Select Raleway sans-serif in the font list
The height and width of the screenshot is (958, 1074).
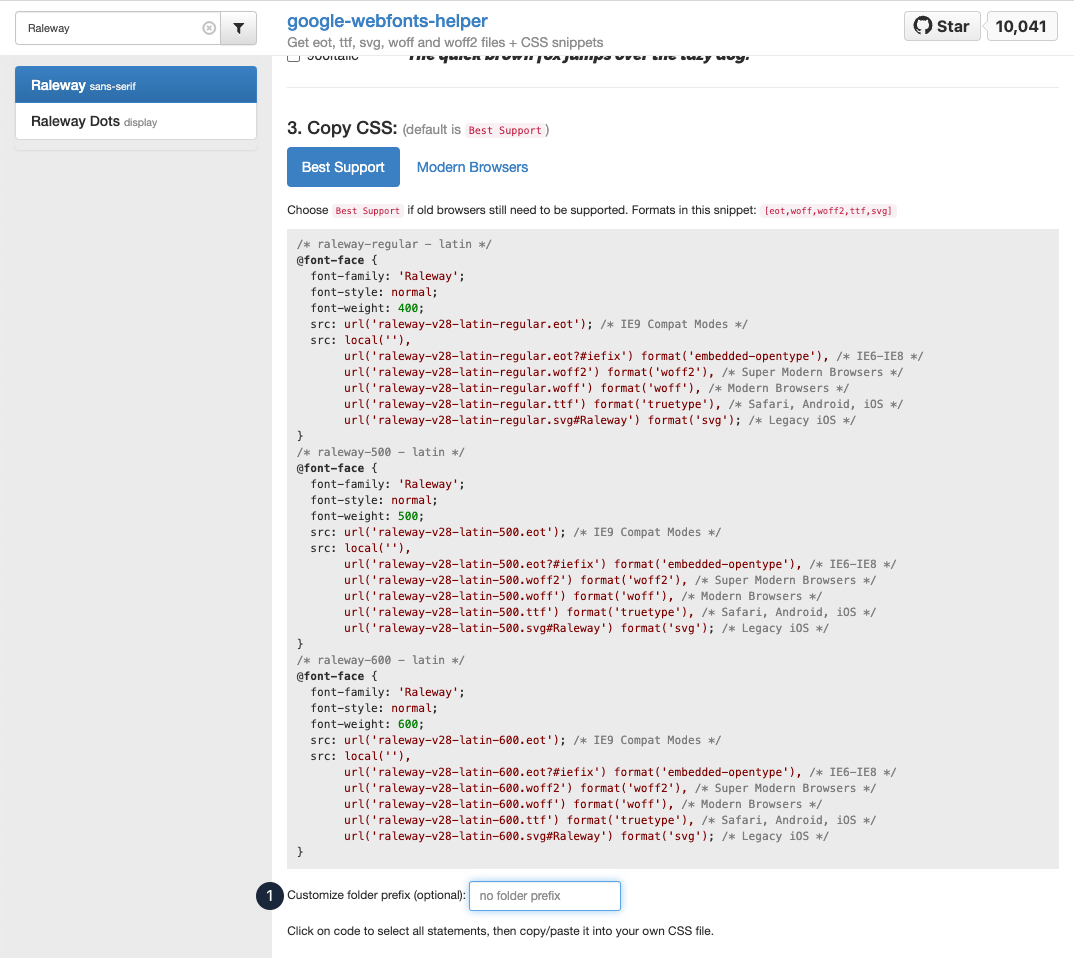pos(136,85)
